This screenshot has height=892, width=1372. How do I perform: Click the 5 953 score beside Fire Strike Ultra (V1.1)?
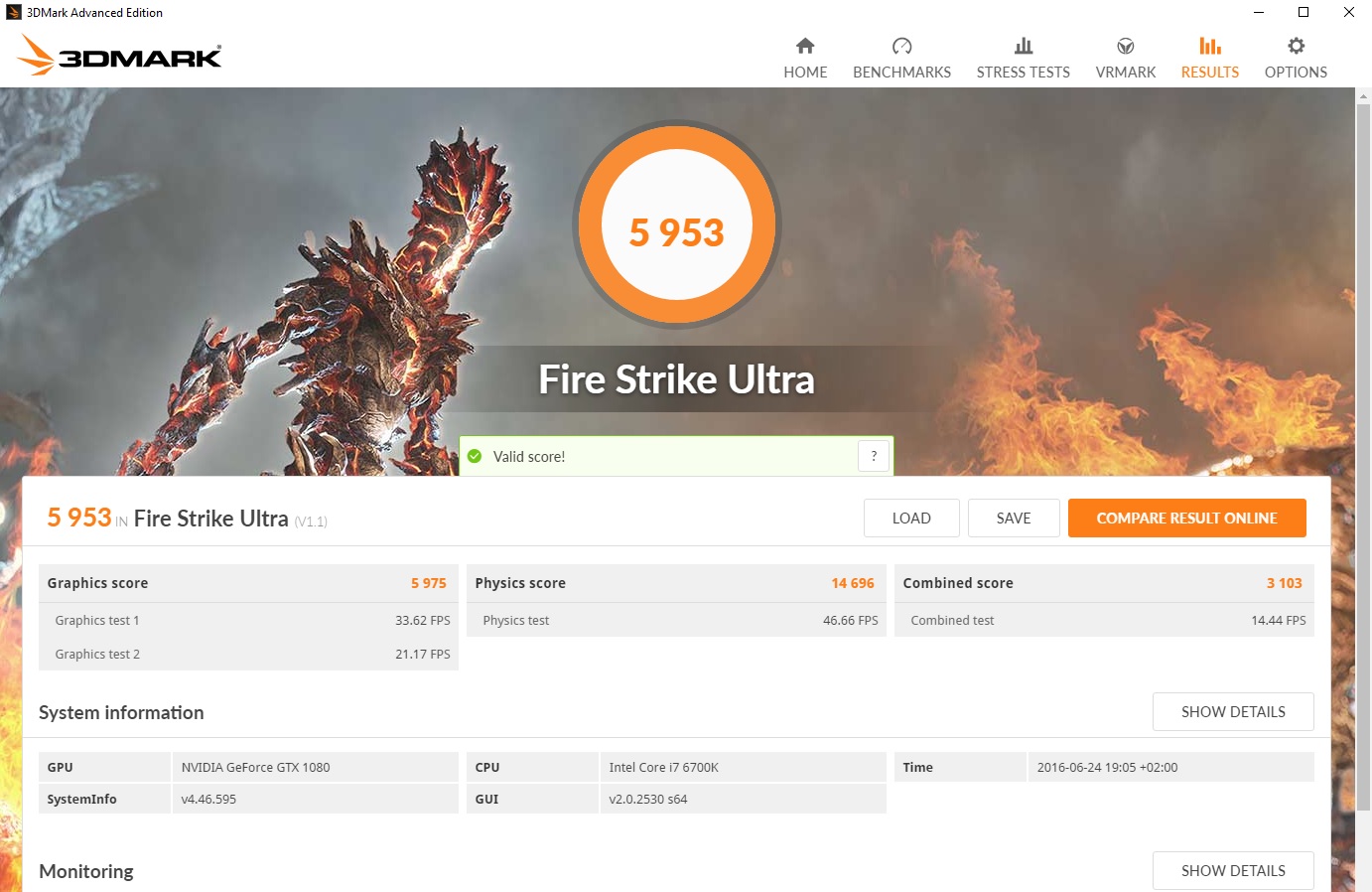coord(79,518)
